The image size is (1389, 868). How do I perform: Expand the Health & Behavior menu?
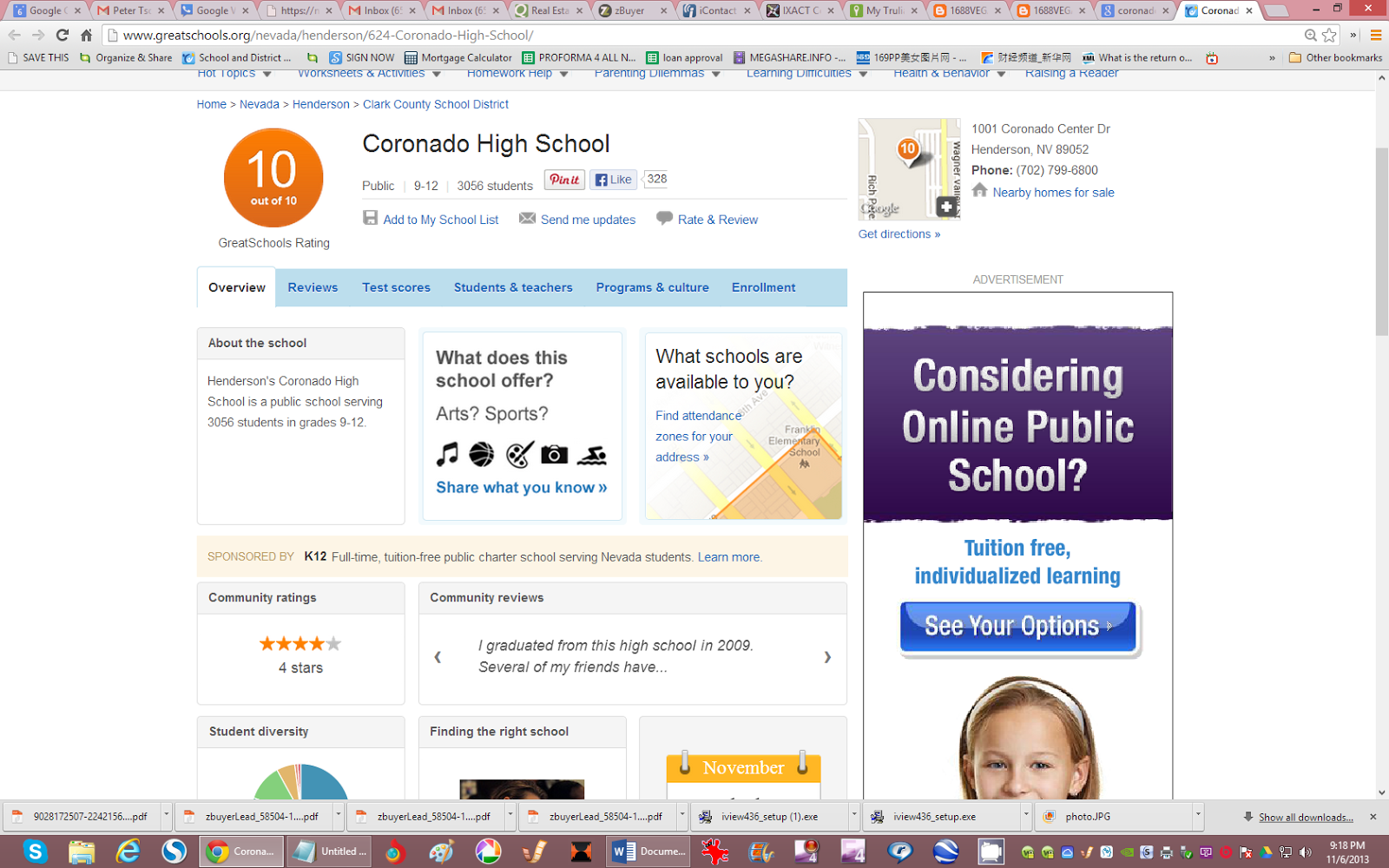click(x=949, y=75)
